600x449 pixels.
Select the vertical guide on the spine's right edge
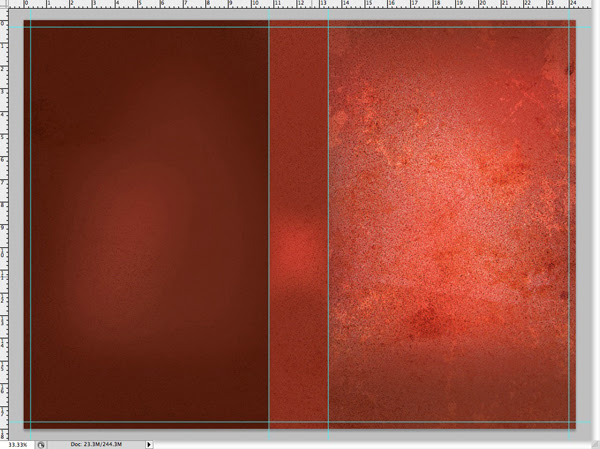click(329, 150)
